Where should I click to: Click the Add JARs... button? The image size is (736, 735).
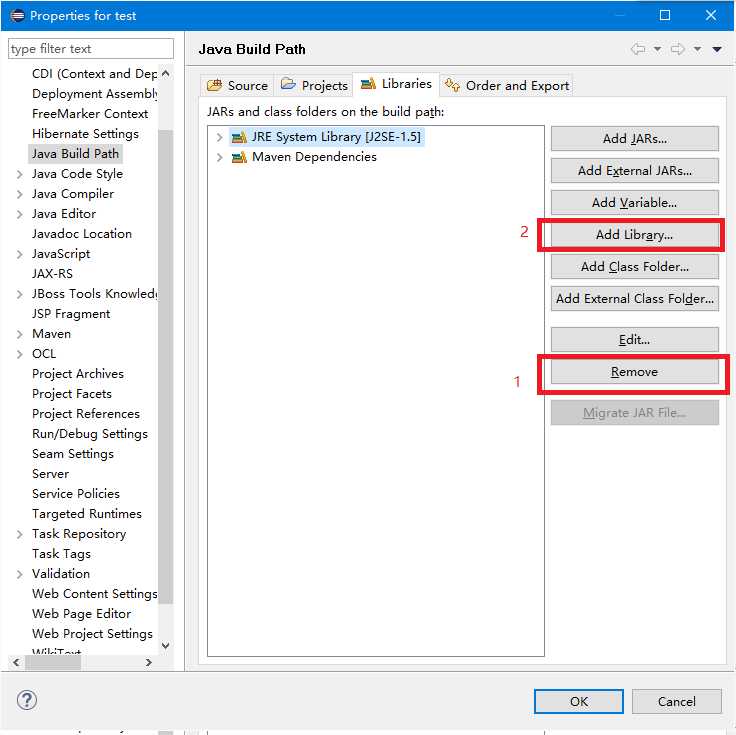(x=635, y=138)
